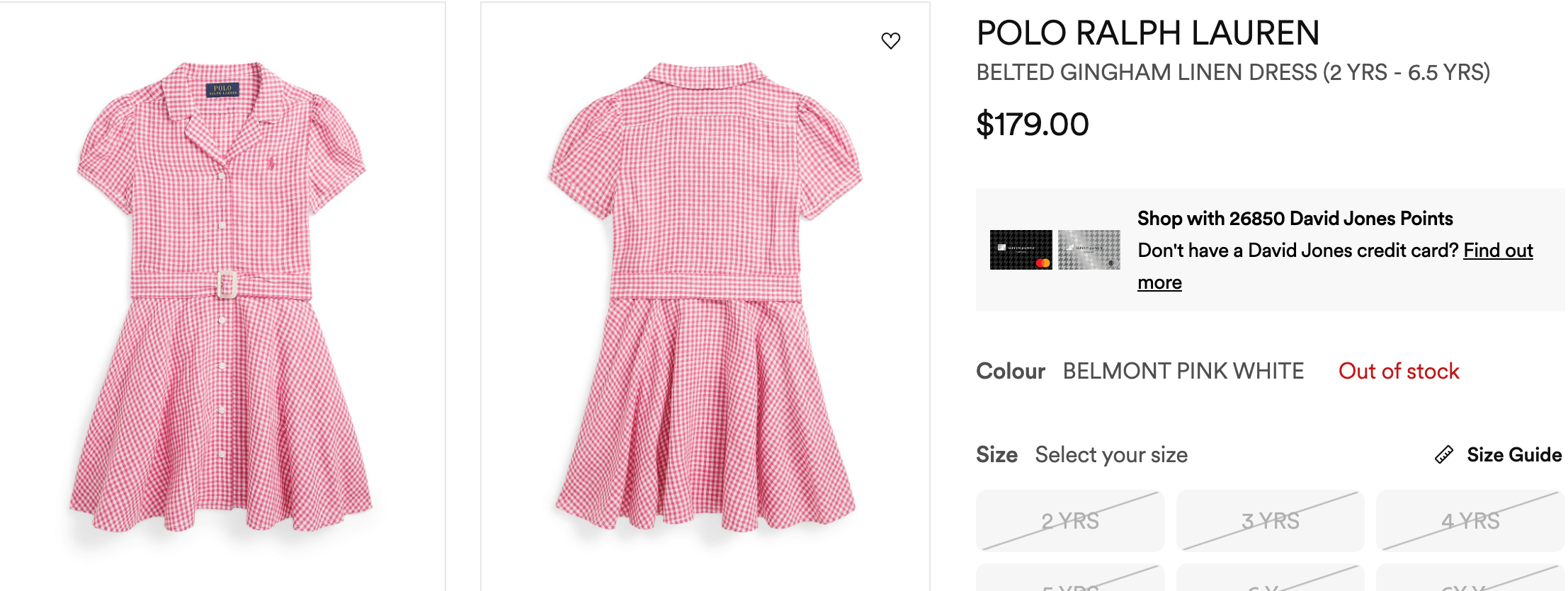Click the silver David Jones credit card image
Screen dimensions: 1568x591
(x=1089, y=250)
